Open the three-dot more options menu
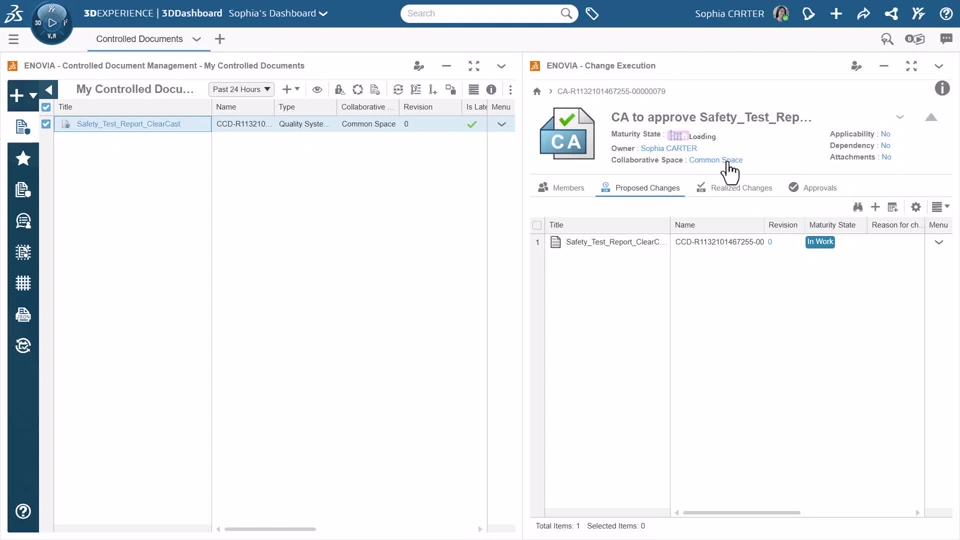The height and width of the screenshot is (540, 960). [510, 89]
